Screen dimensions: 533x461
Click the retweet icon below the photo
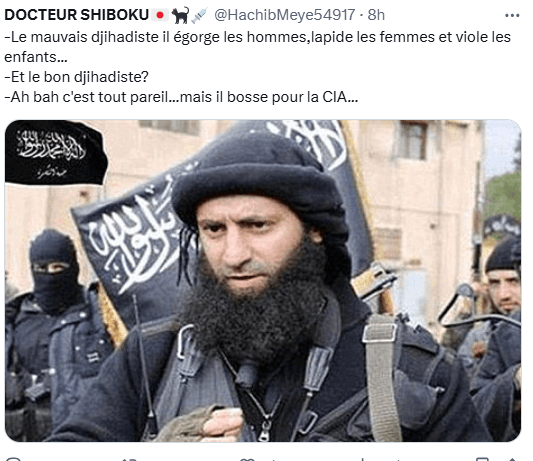(x=129, y=460)
